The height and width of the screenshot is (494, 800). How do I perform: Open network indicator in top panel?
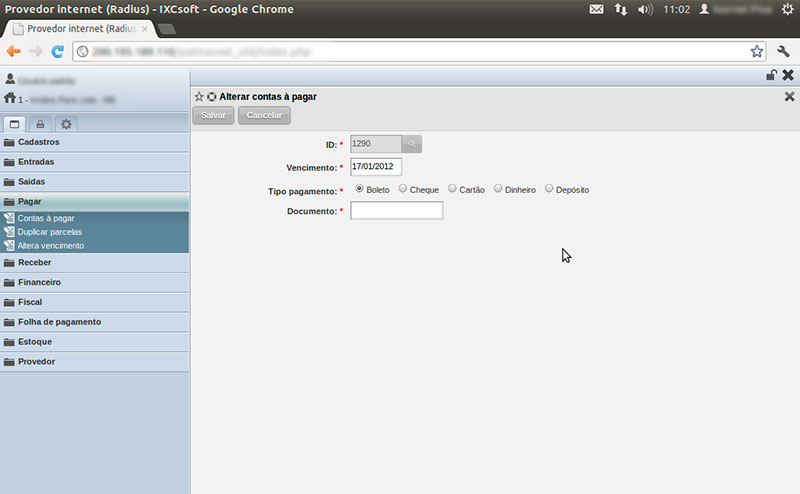[x=620, y=9]
